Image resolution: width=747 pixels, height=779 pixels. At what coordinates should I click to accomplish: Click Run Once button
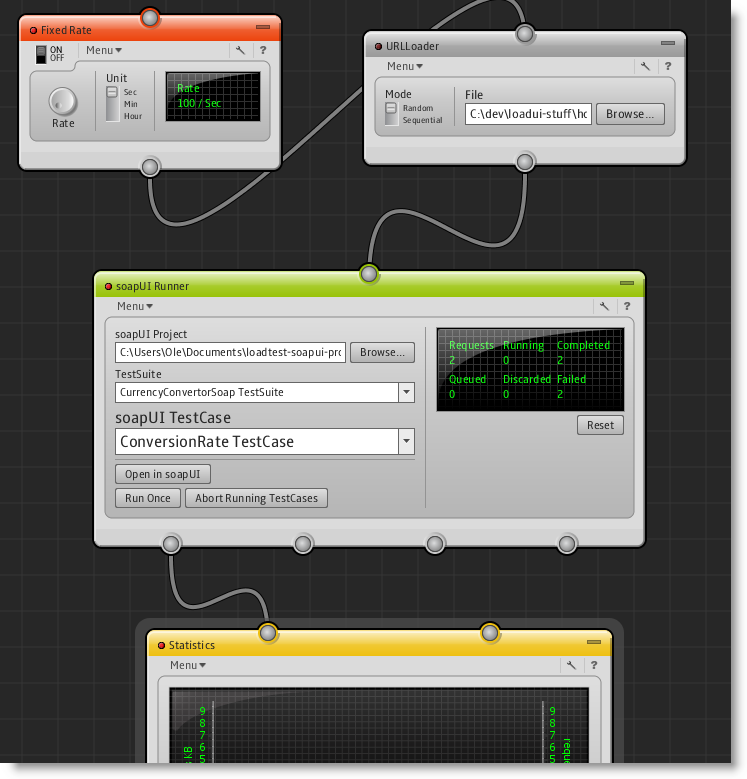(x=148, y=498)
